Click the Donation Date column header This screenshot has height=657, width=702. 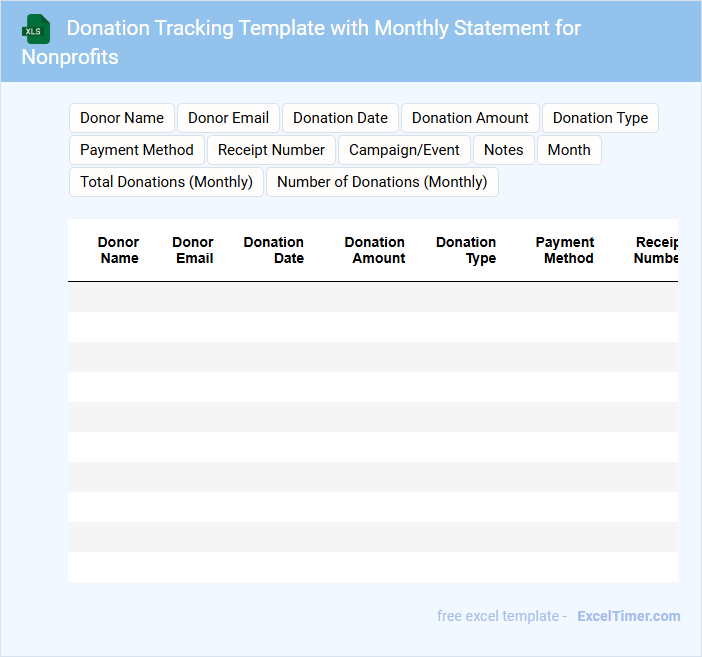[x=275, y=250]
